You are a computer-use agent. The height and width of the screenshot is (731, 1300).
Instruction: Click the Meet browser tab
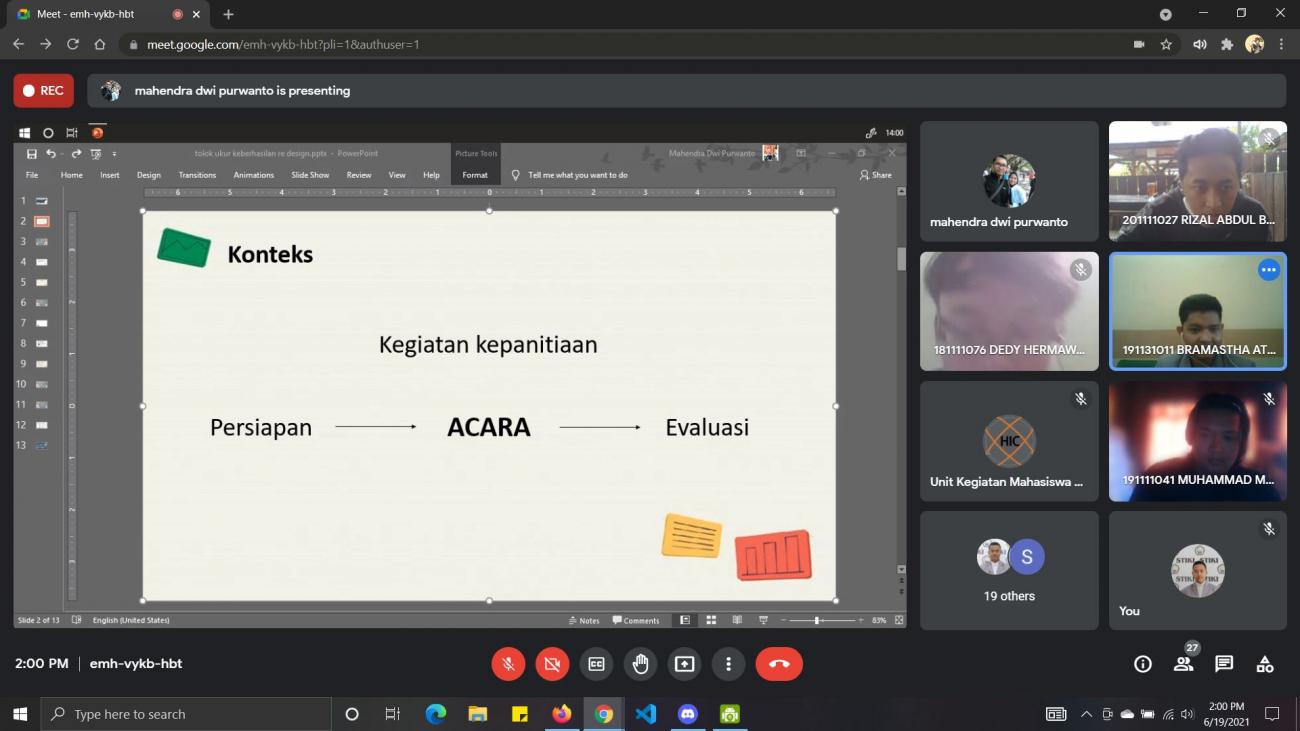[x=95, y=14]
